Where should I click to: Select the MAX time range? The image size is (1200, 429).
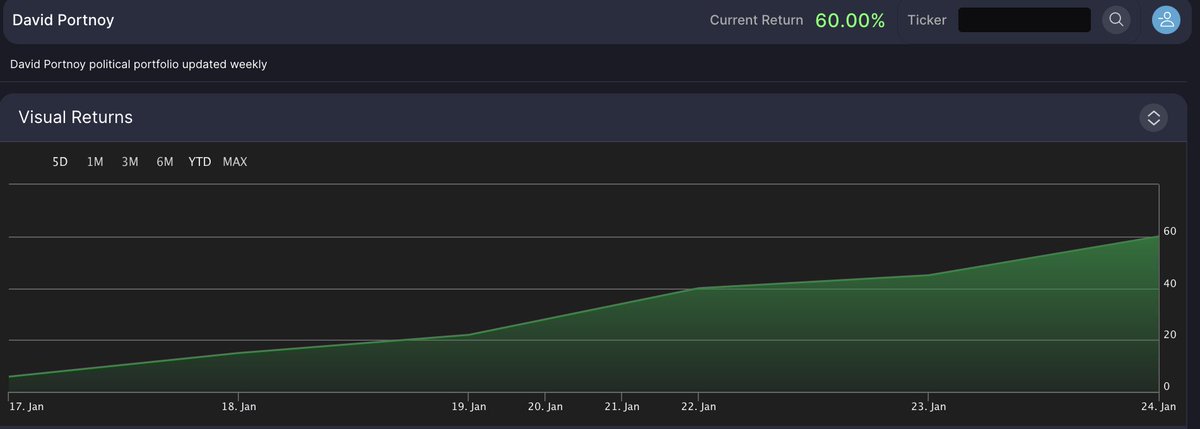tap(235, 162)
